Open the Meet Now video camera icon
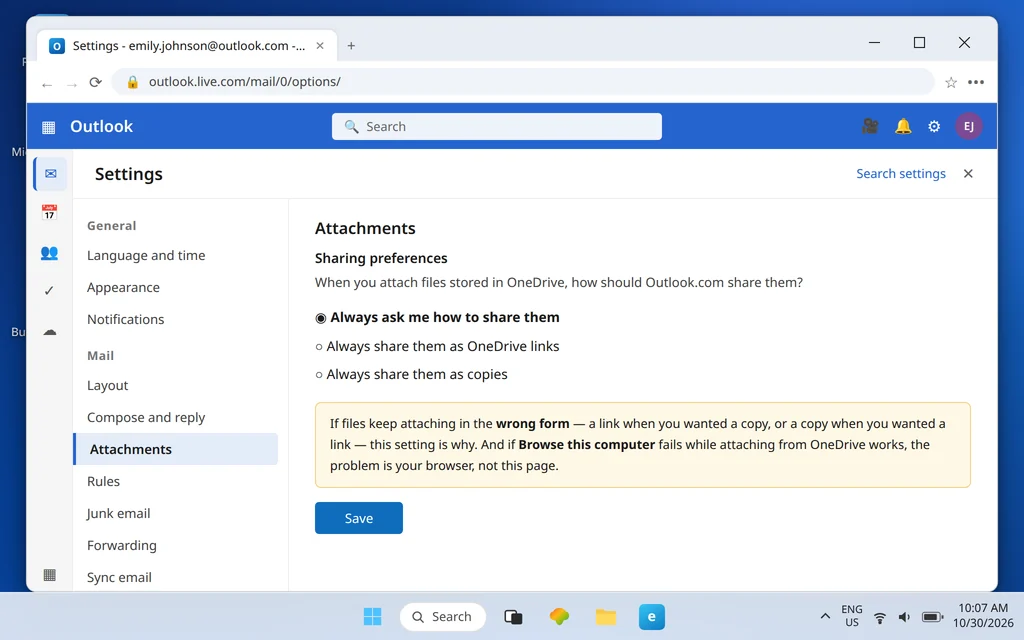 coord(870,126)
